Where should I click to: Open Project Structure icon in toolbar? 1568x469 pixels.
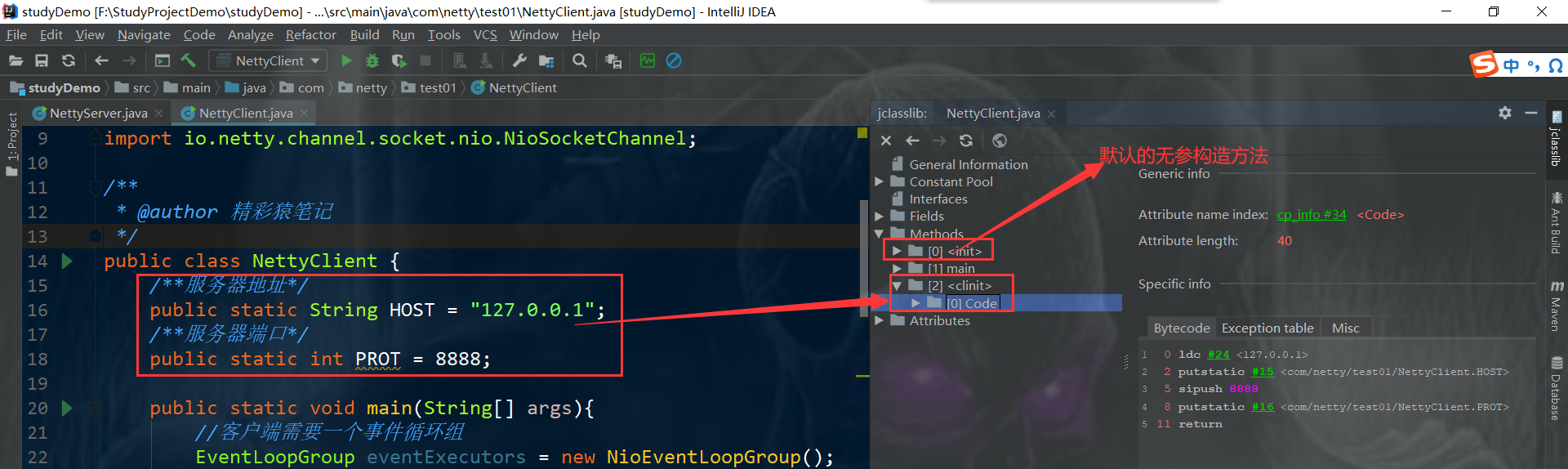click(x=546, y=61)
